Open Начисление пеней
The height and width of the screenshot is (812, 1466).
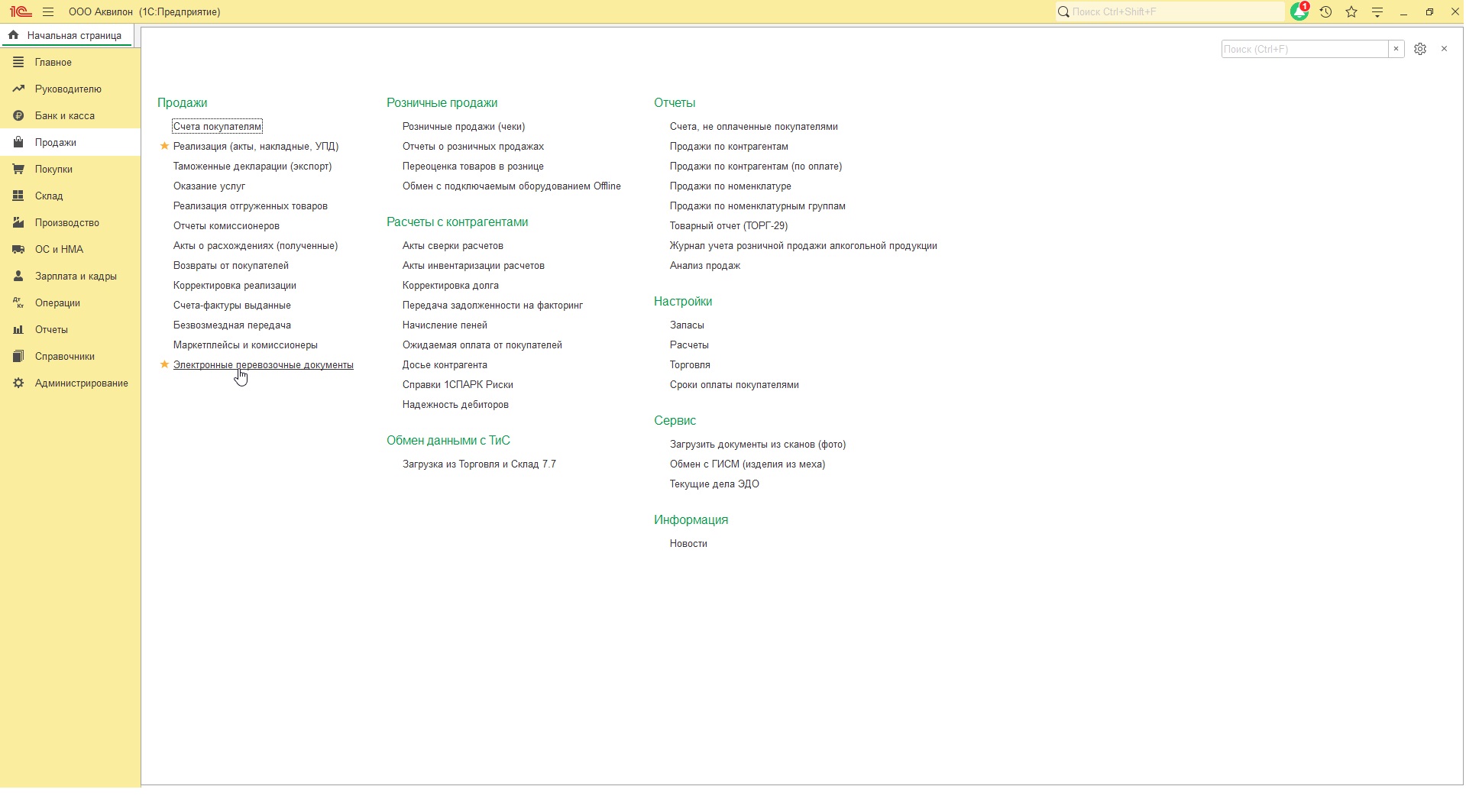[x=445, y=325]
